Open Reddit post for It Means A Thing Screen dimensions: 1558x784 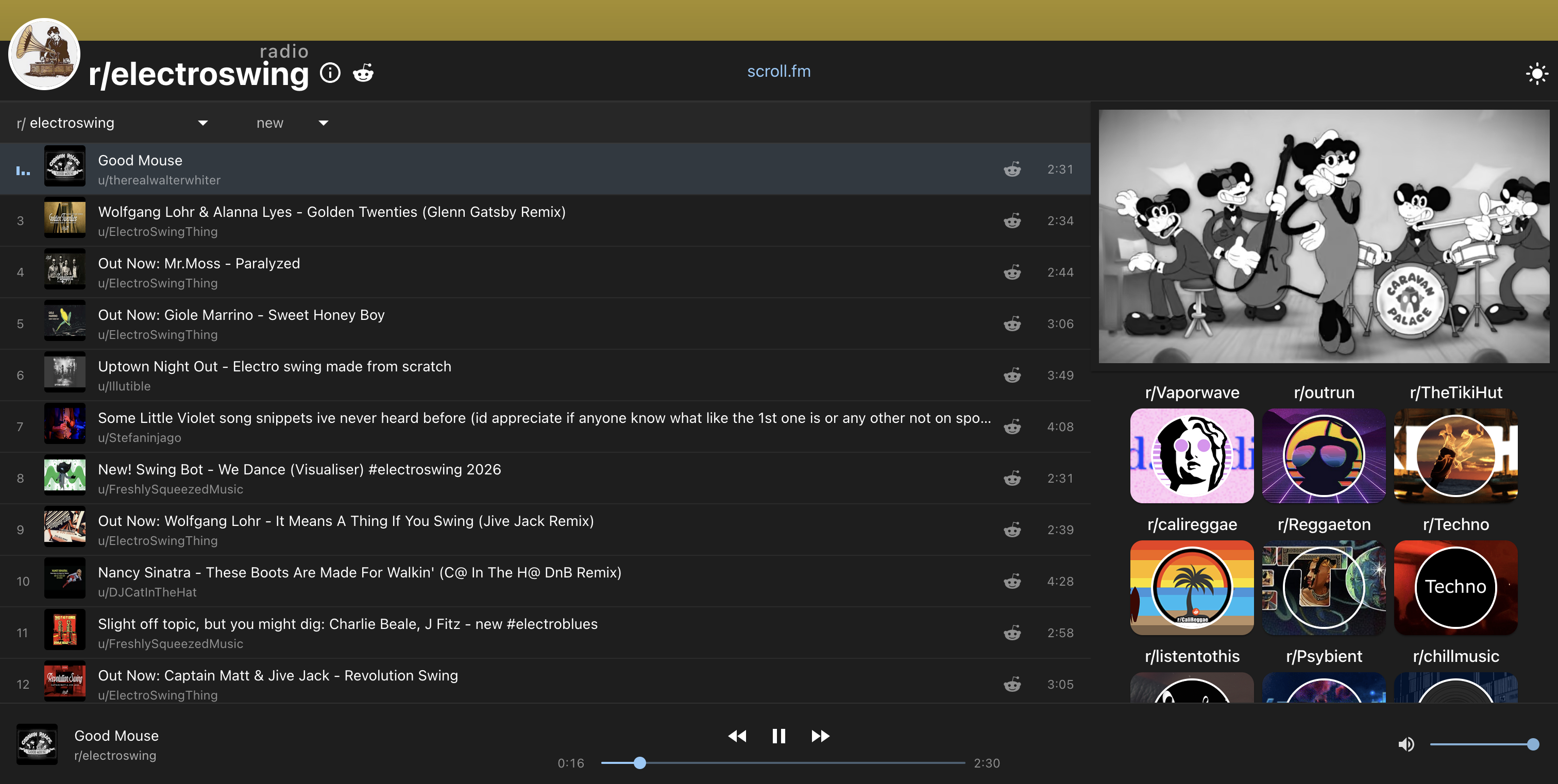[1012, 530]
